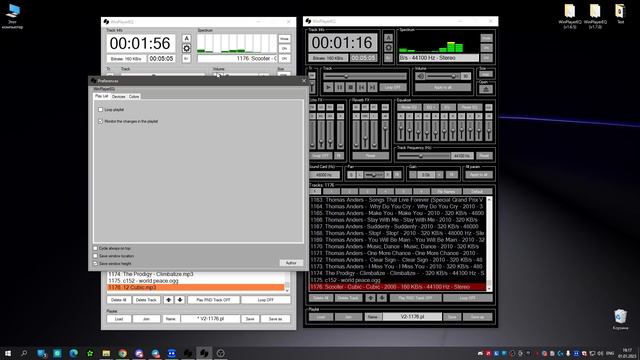Select 1168 Thomas Anders - Stop! track

398,233
